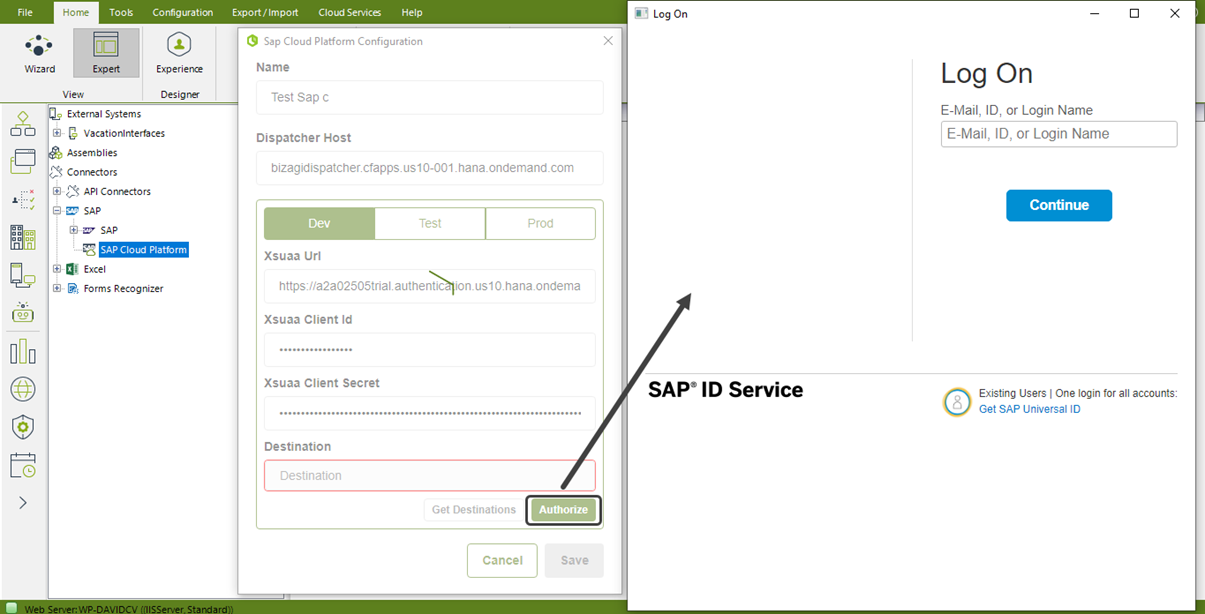
Task: Select SAP Cloud Platform in the tree
Action: (x=144, y=250)
